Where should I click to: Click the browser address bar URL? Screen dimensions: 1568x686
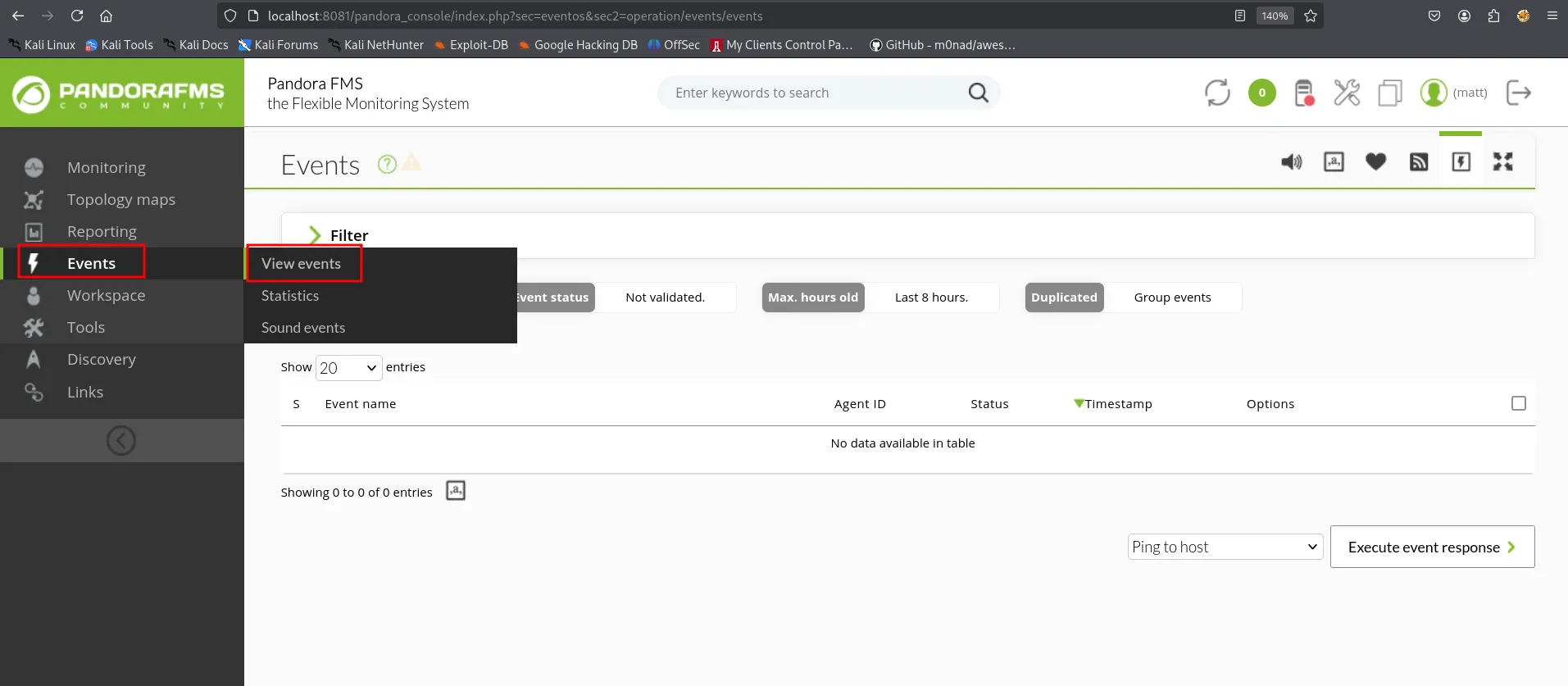pyautogui.click(x=515, y=16)
